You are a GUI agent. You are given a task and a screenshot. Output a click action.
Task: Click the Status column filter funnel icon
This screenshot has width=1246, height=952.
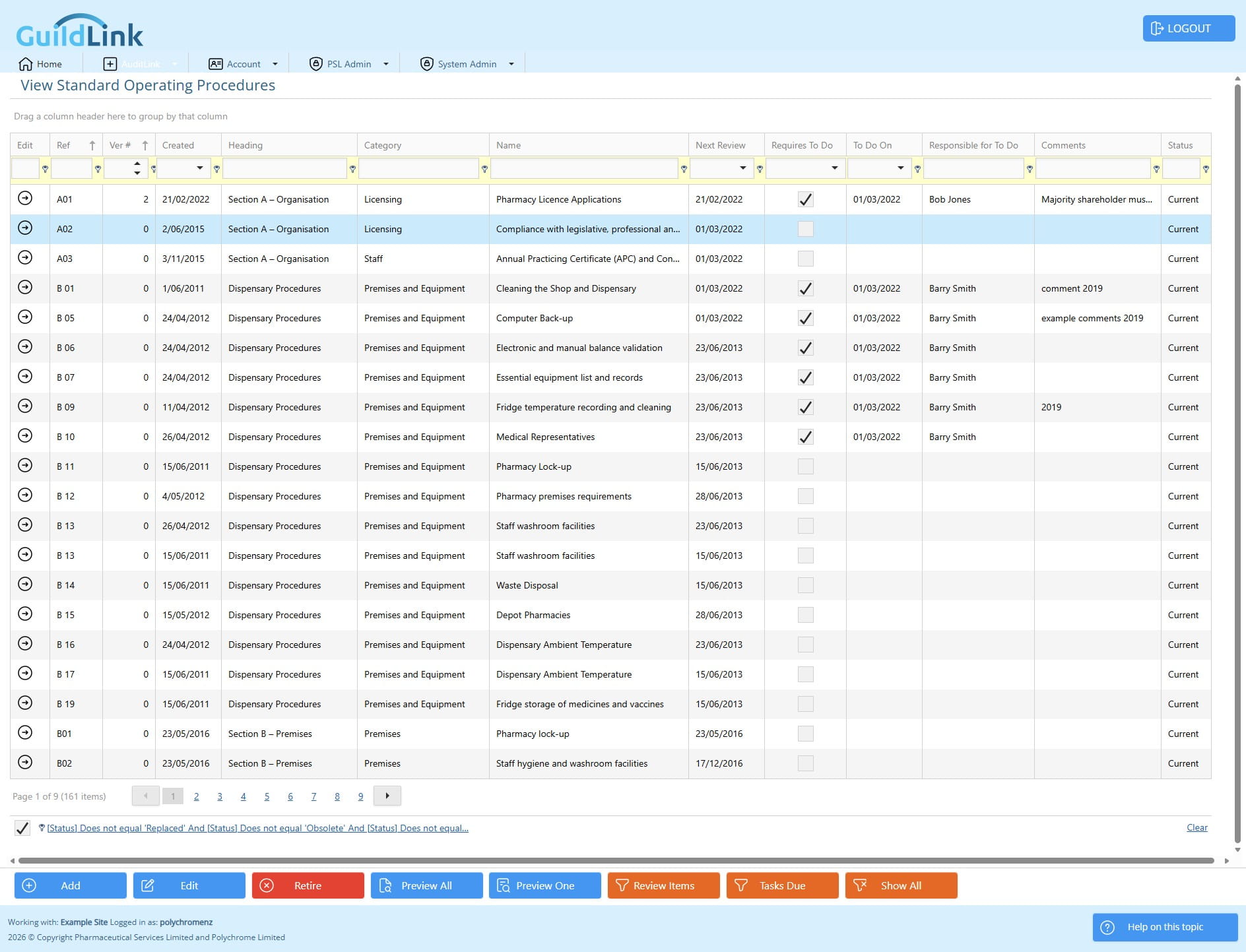point(1206,170)
